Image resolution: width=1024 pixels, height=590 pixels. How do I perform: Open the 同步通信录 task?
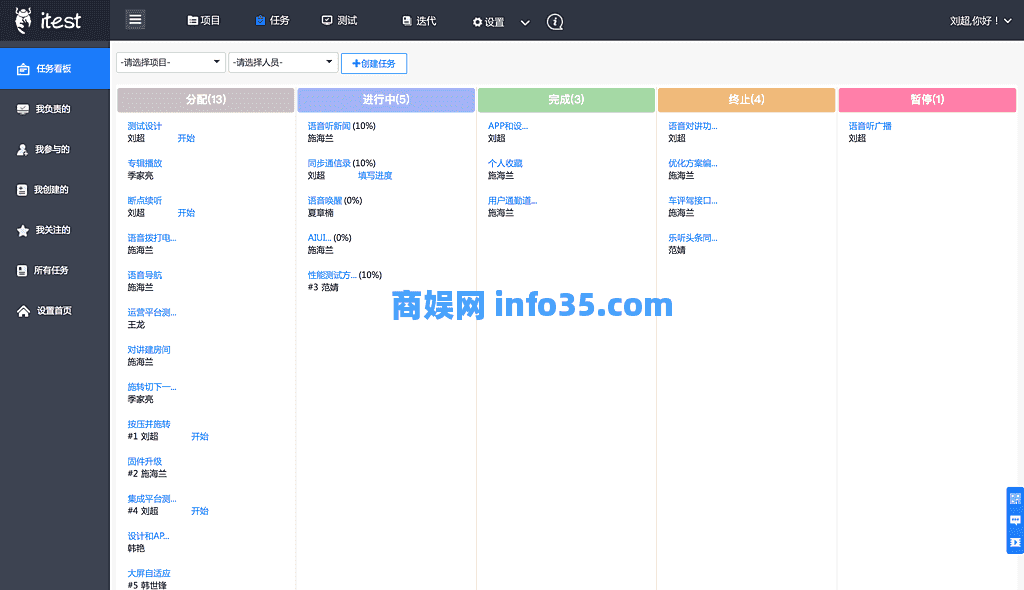click(329, 163)
